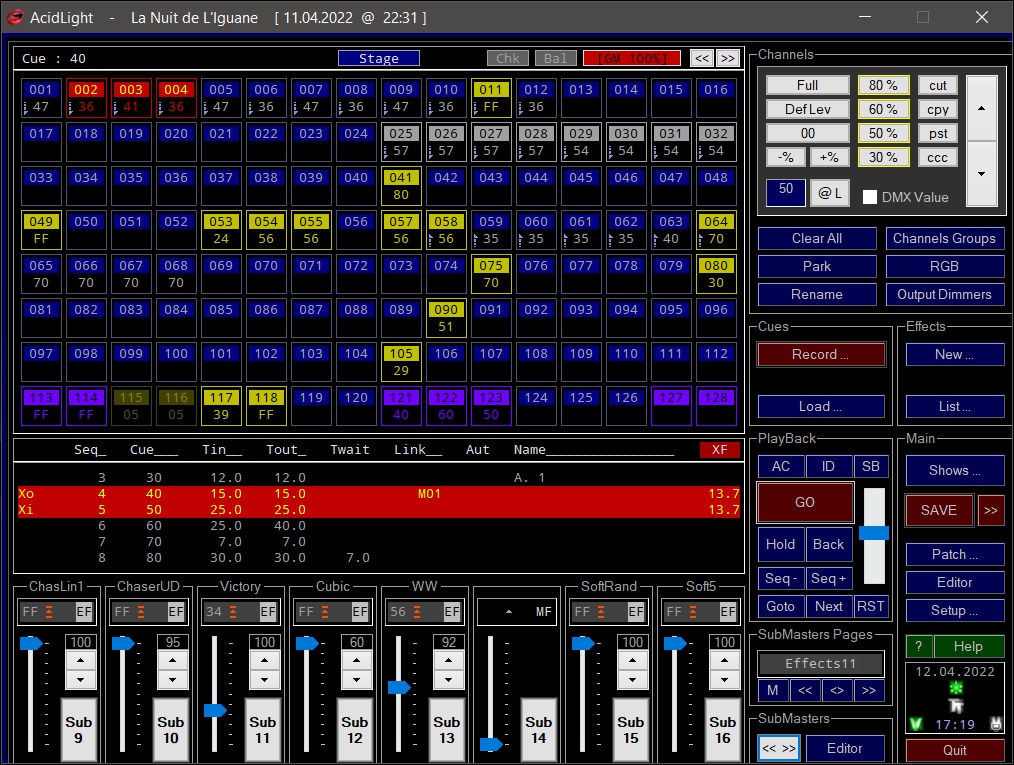1014x765 pixels.
Task: Click the red lips AcidLight title icon
Action: tap(16, 17)
